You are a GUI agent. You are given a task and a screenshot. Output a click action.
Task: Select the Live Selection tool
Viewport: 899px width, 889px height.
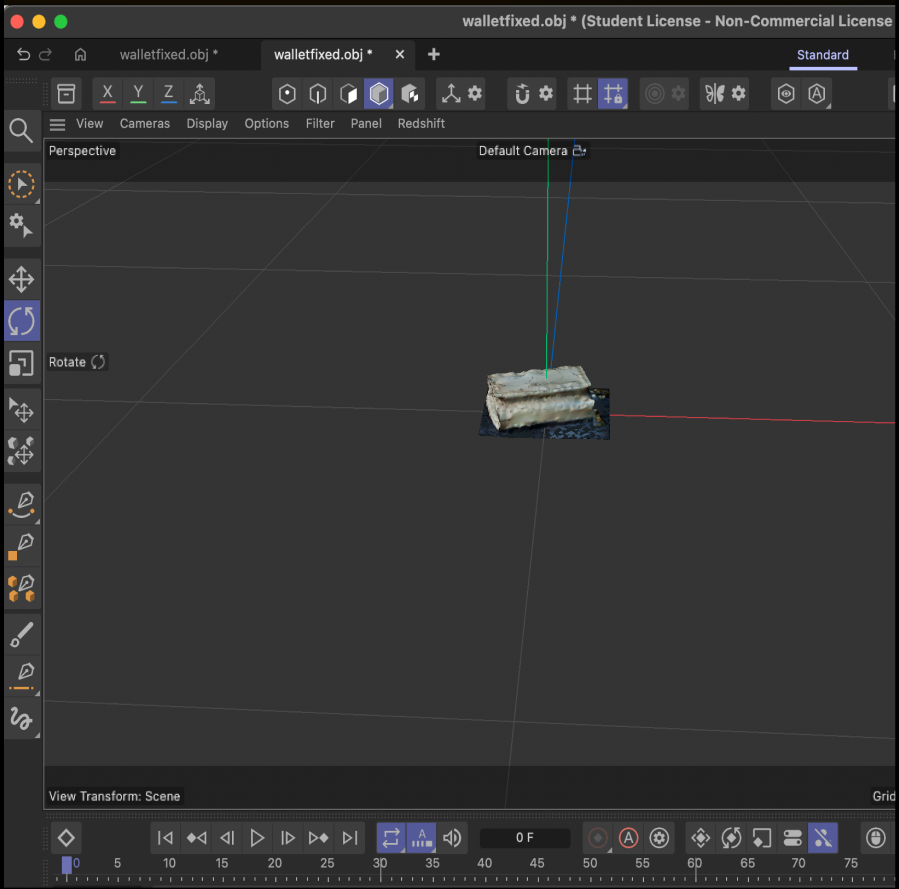[21, 184]
